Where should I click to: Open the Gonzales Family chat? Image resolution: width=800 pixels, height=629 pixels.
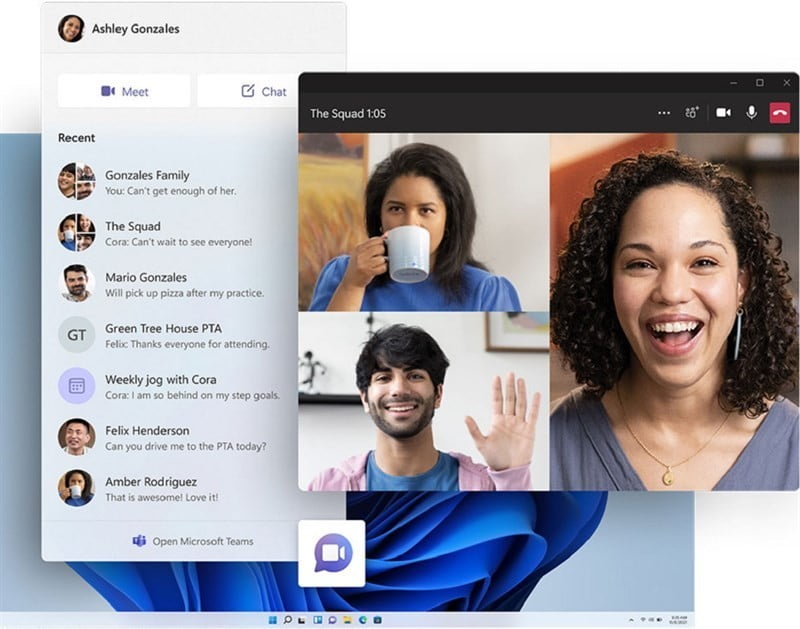(x=160, y=182)
